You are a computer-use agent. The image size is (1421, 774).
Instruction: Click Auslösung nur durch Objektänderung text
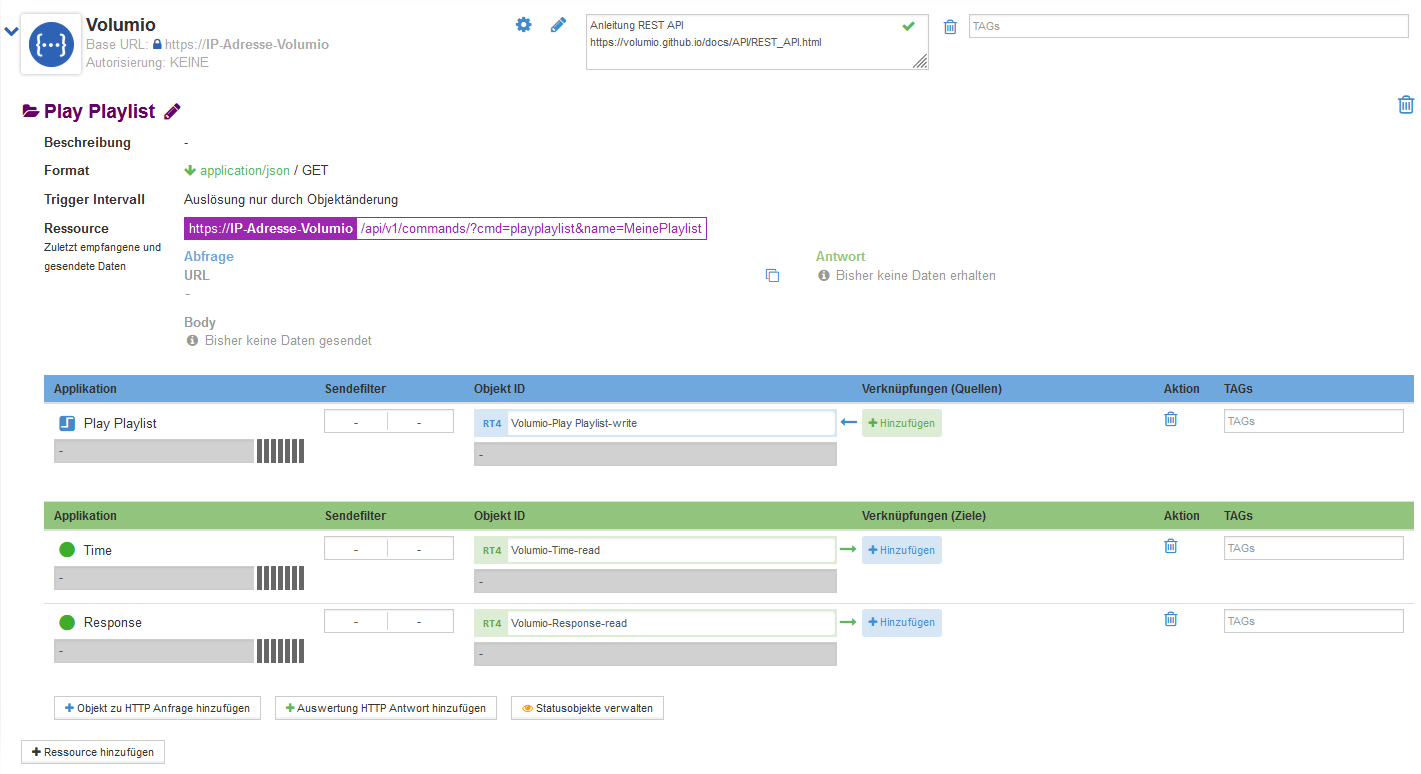tap(291, 200)
